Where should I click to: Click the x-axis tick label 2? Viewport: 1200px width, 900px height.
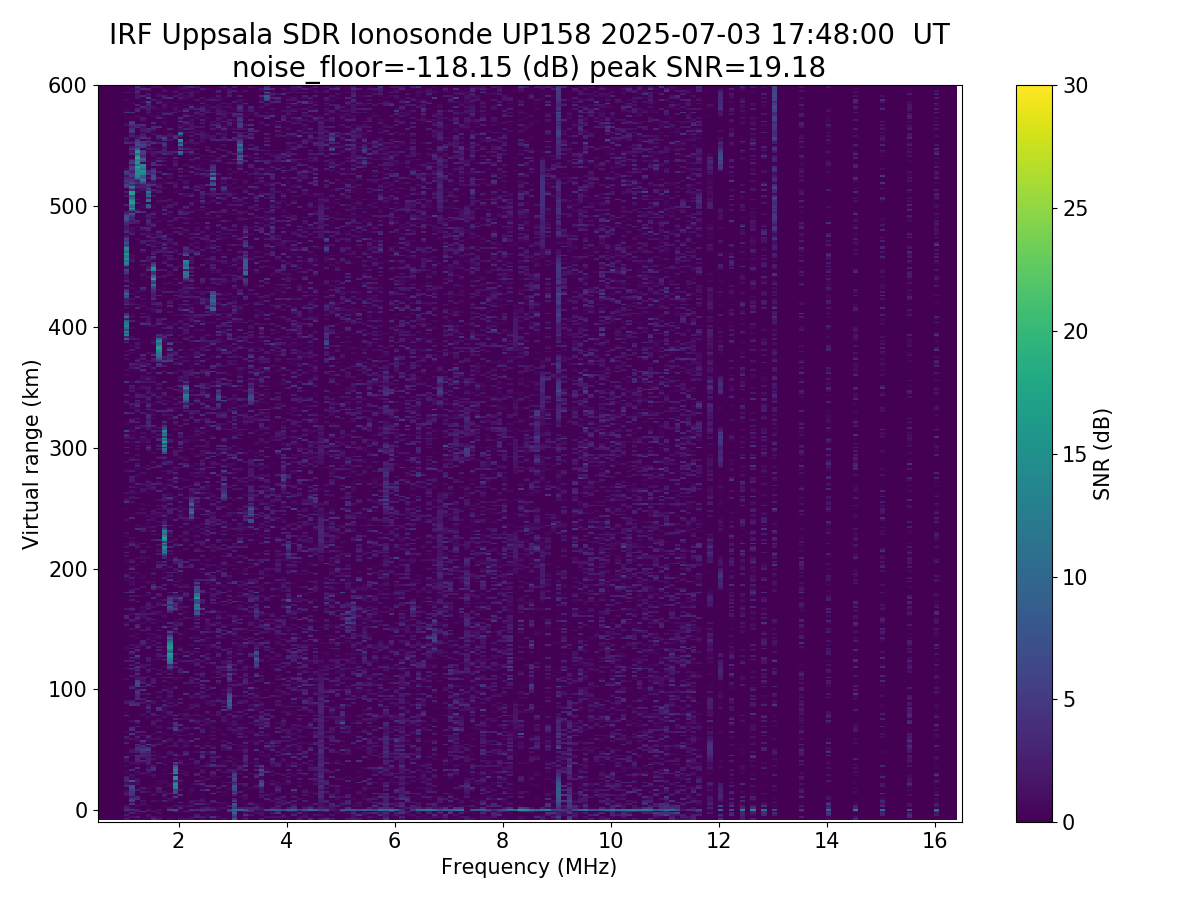coord(179,840)
